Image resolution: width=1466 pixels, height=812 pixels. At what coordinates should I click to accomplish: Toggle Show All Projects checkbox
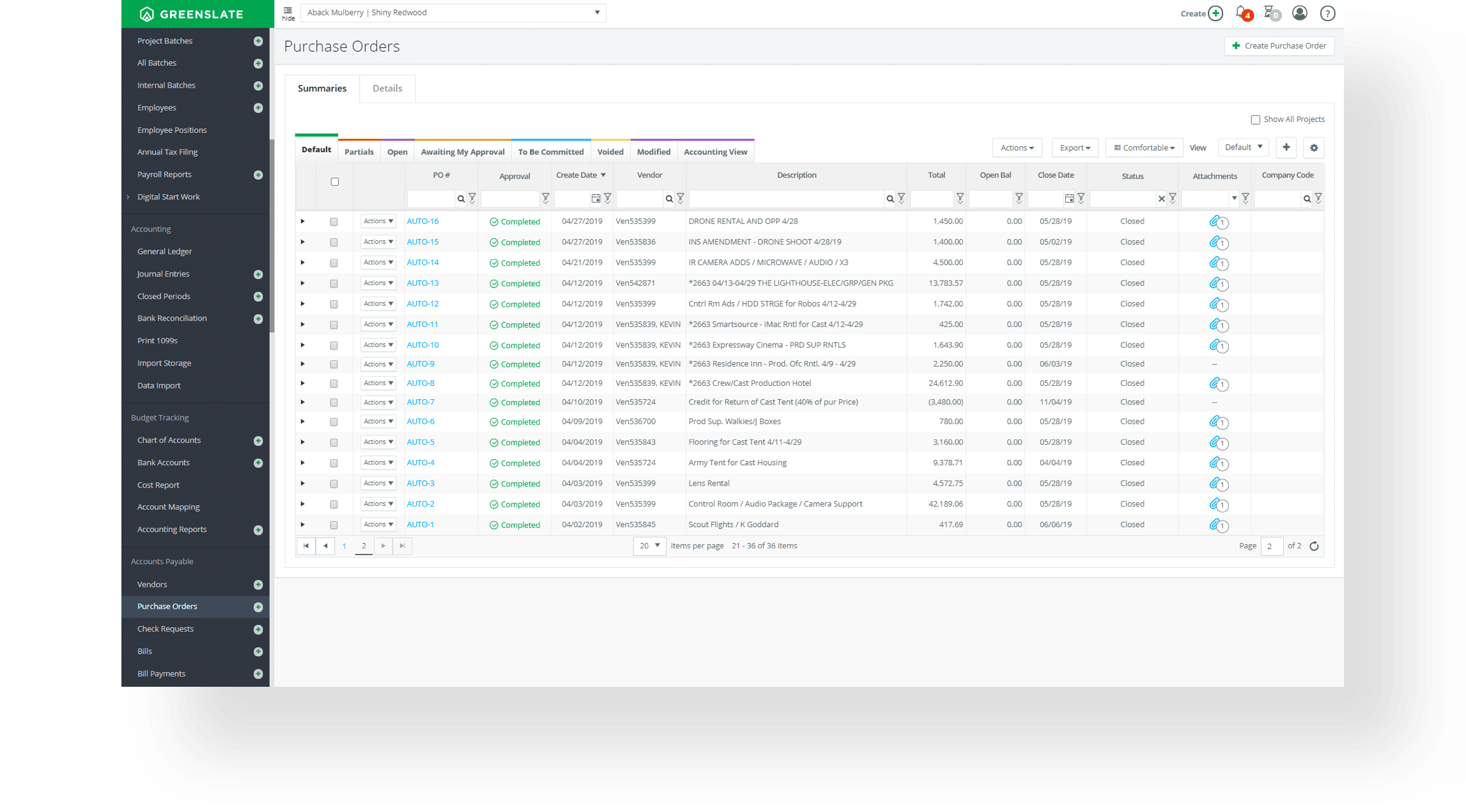[x=1255, y=120]
